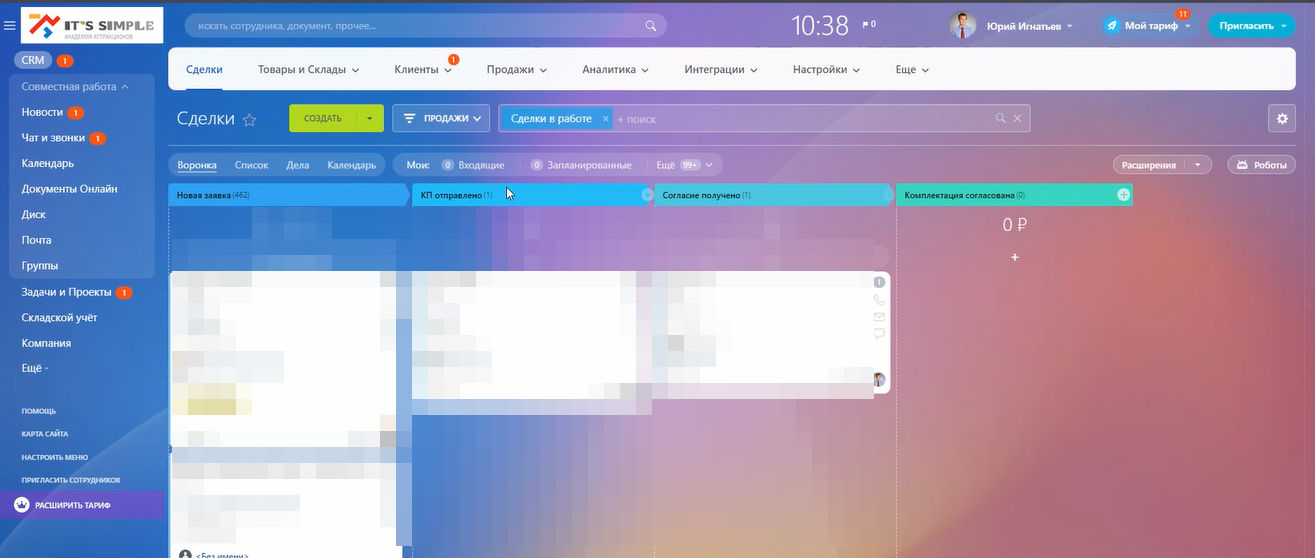
Task: Open the arrow next to Создать button
Action: click(x=369, y=118)
